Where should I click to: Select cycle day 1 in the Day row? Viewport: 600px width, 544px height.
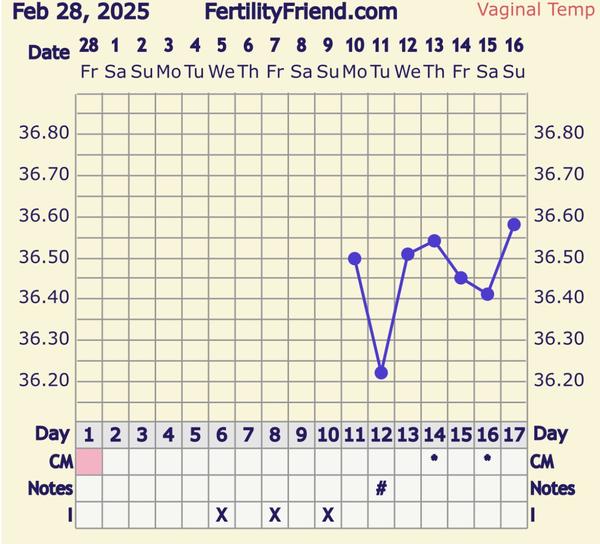click(90, 435)
